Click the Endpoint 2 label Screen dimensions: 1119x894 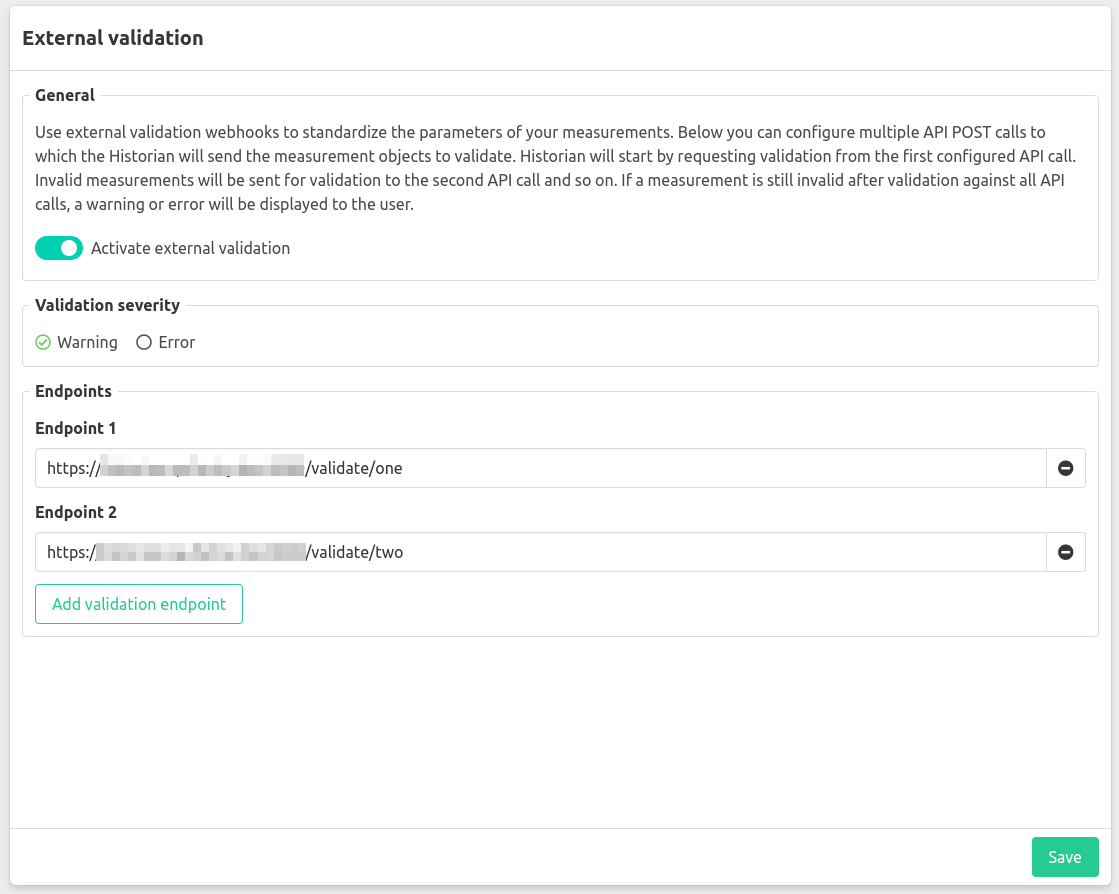point(76,512)
